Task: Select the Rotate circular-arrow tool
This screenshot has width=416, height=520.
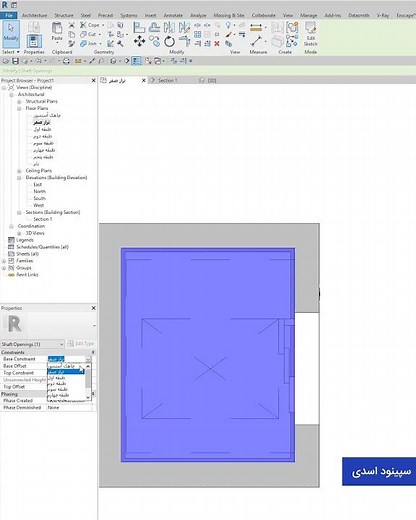Action: (x=169, y=42)
